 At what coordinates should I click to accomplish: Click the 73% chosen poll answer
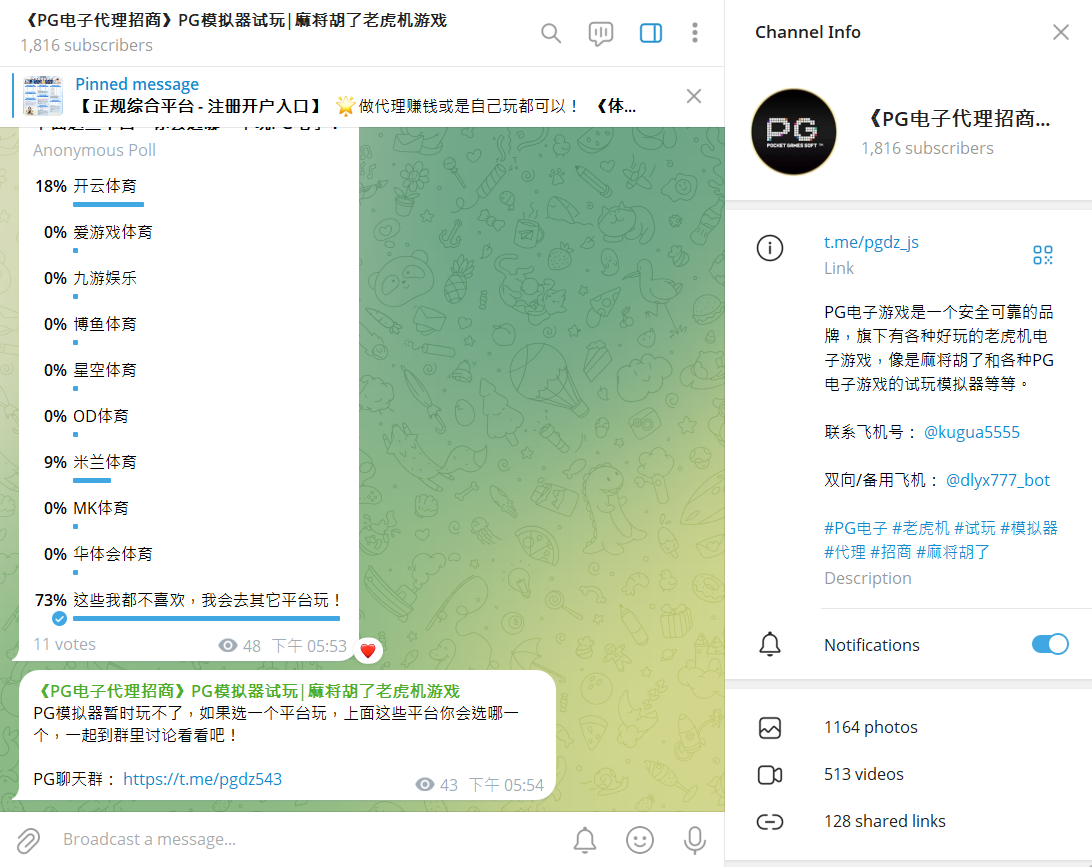(189, 604)
